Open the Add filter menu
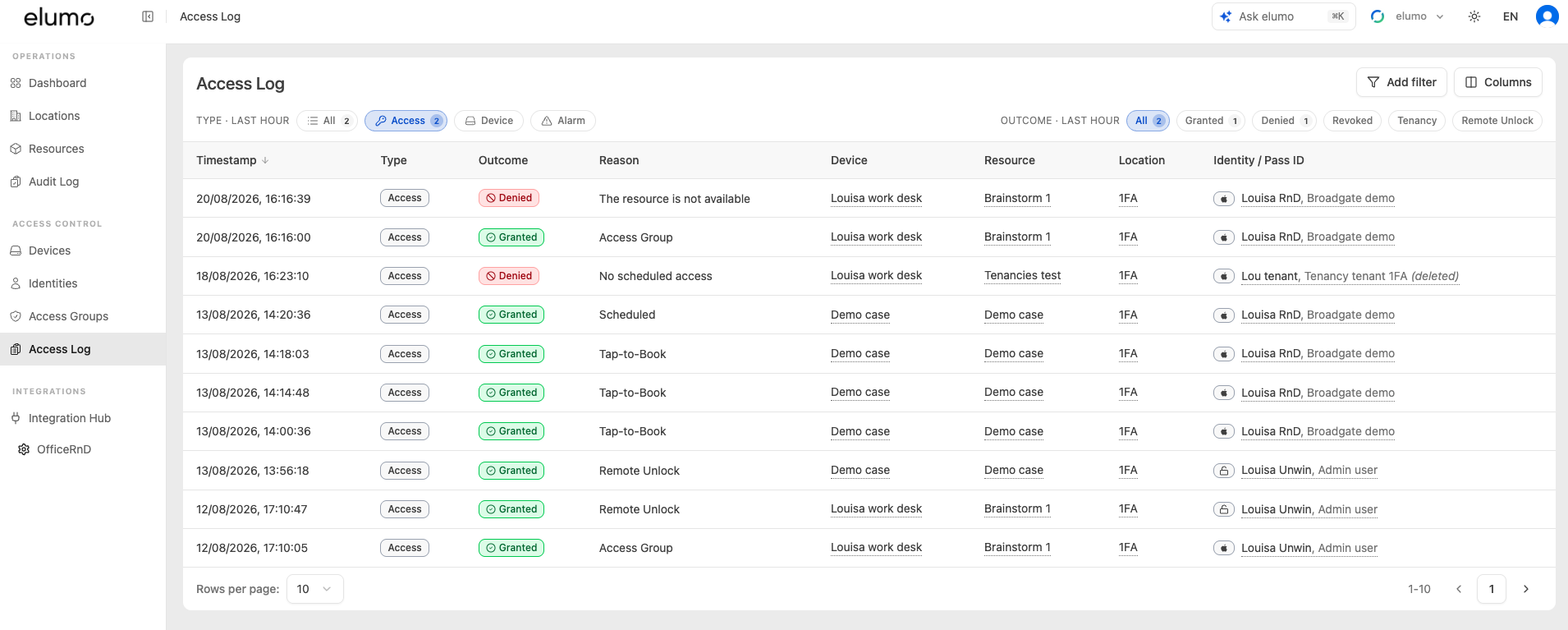1568x630 pixels. 1401,82
